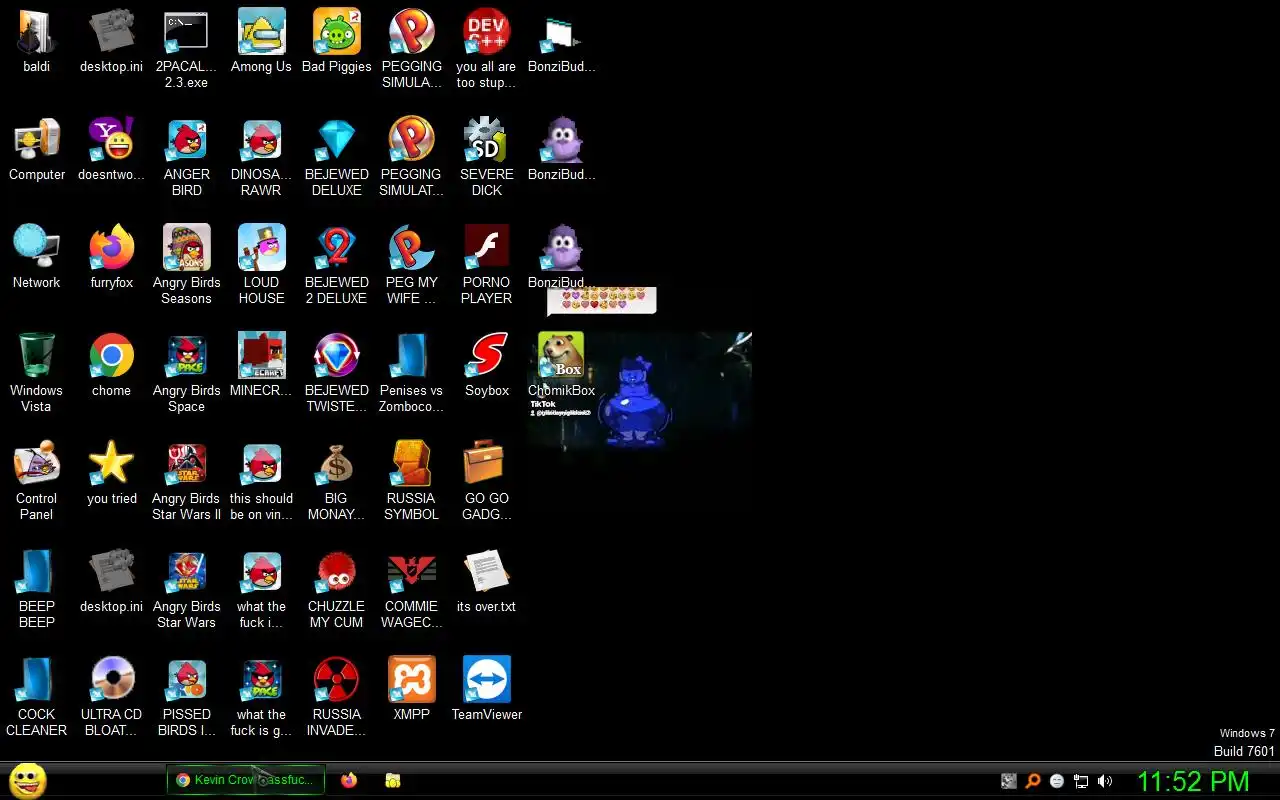Select the LOUD HOUSE icon
Screen dimensions: 1280x800
click(x=261, y=248)
